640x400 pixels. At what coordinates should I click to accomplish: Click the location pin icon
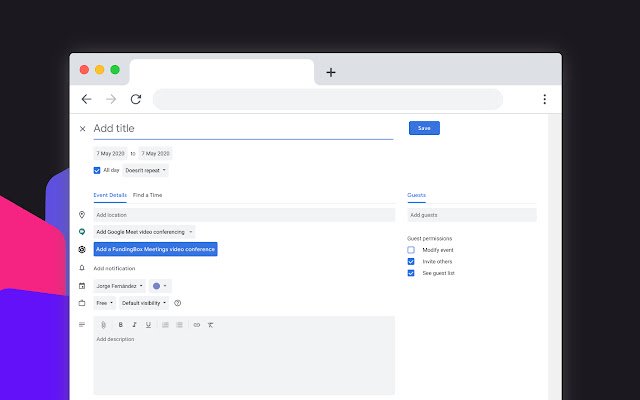coord(82,215)
